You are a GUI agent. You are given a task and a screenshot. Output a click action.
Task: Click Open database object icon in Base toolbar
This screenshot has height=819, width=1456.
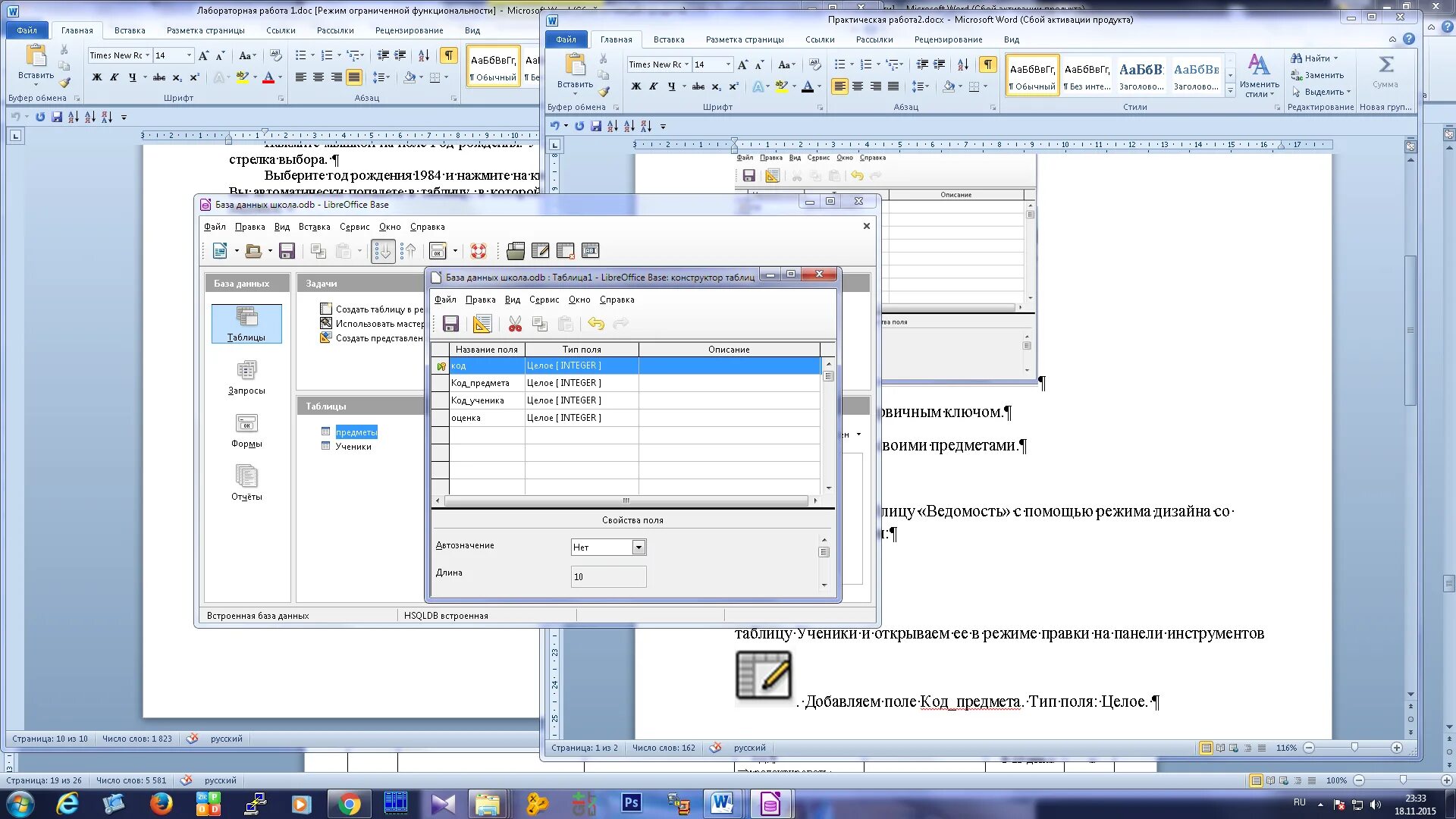pyautogui.click(x=516, y=251)
